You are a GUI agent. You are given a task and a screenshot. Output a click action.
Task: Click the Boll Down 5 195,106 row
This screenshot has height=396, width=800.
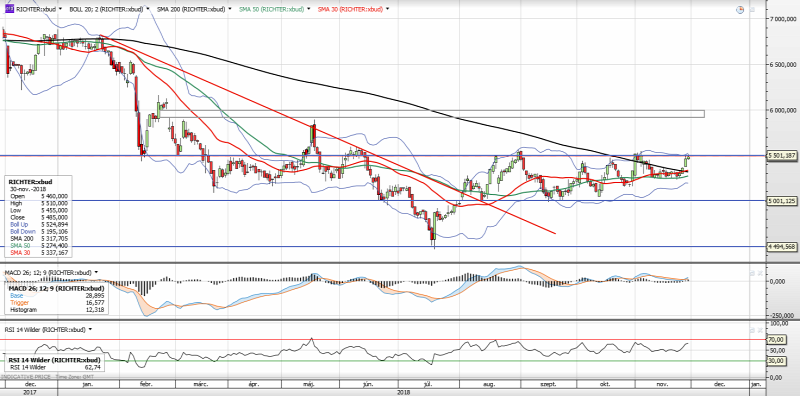coord(39,232)
